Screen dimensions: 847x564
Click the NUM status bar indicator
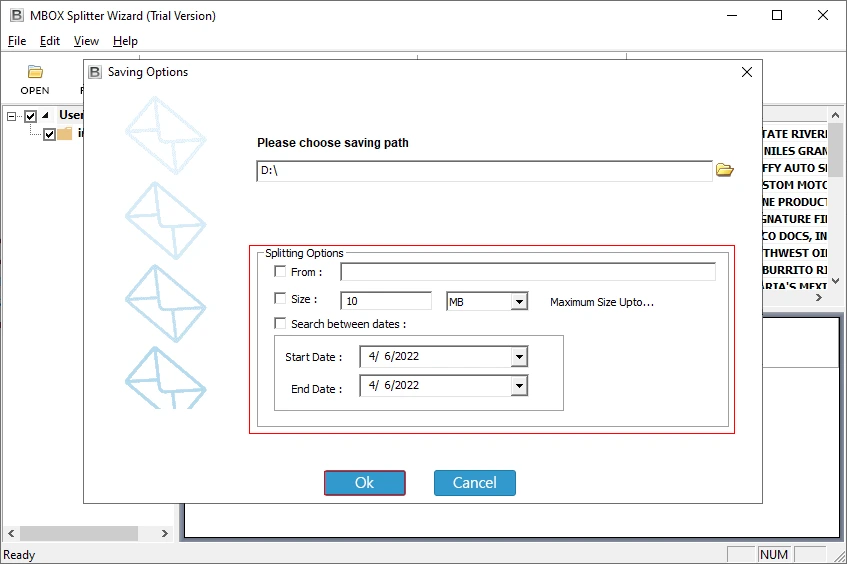tap(774, 555)
